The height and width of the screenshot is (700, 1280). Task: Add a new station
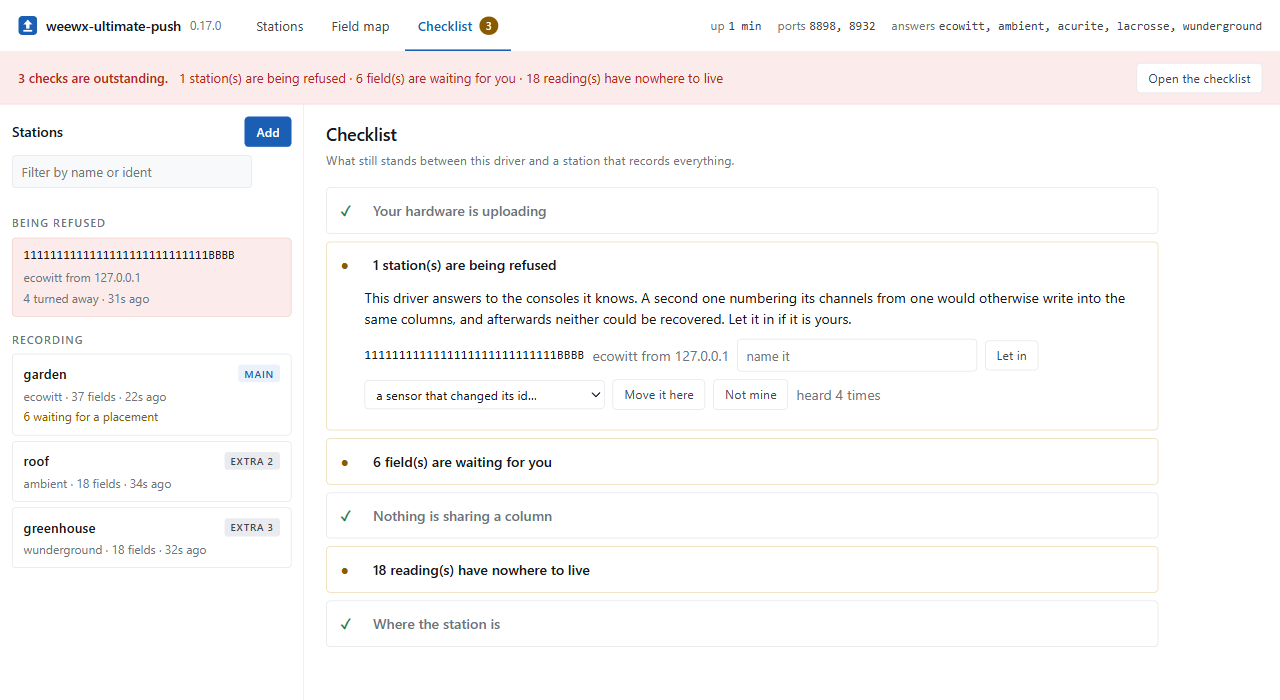coord(268,132)
